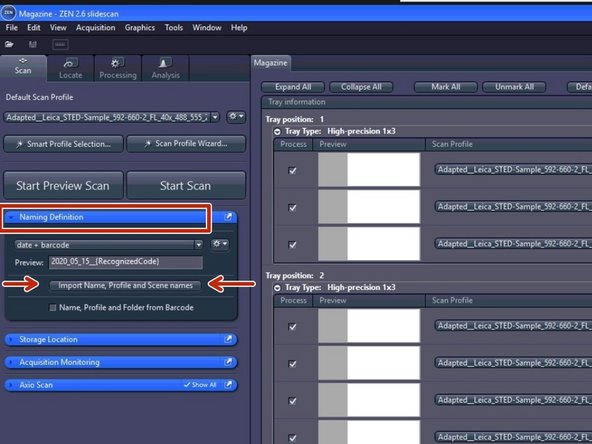Uncheck Process for second slide of tray 1
The height and width of the screenshot is (444, 592).
point(292,207)
